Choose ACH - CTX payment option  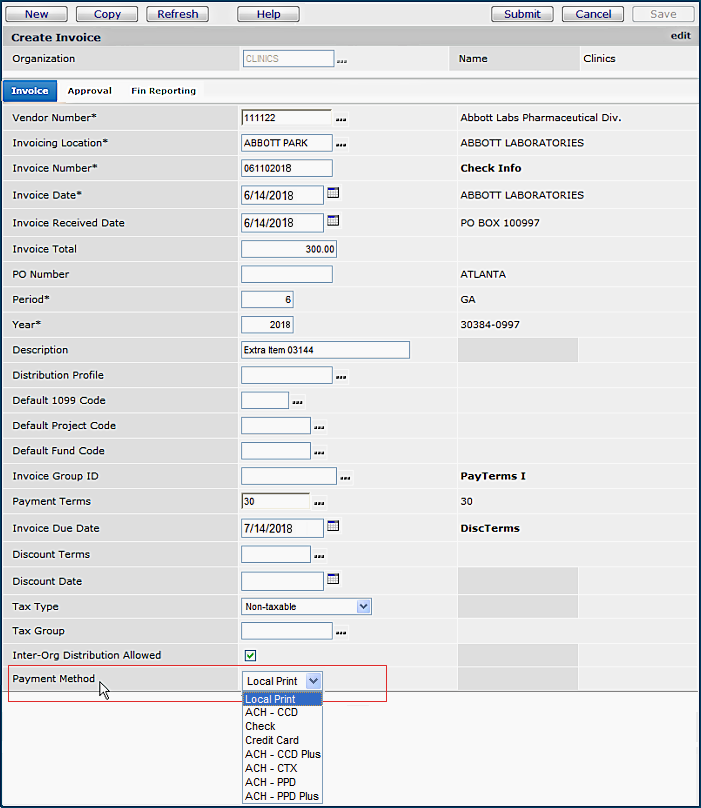[271, 768]
